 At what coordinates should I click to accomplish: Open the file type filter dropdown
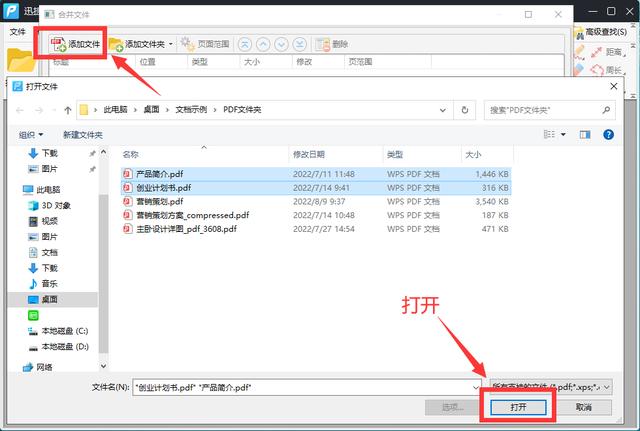551,387
